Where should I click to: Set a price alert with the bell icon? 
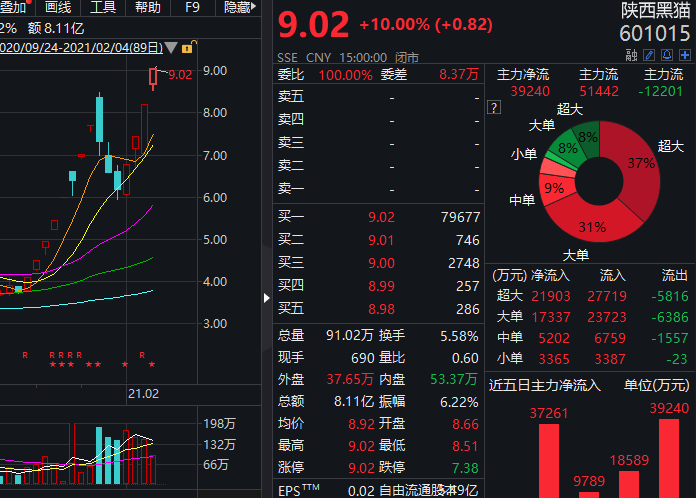click(665, 55)
